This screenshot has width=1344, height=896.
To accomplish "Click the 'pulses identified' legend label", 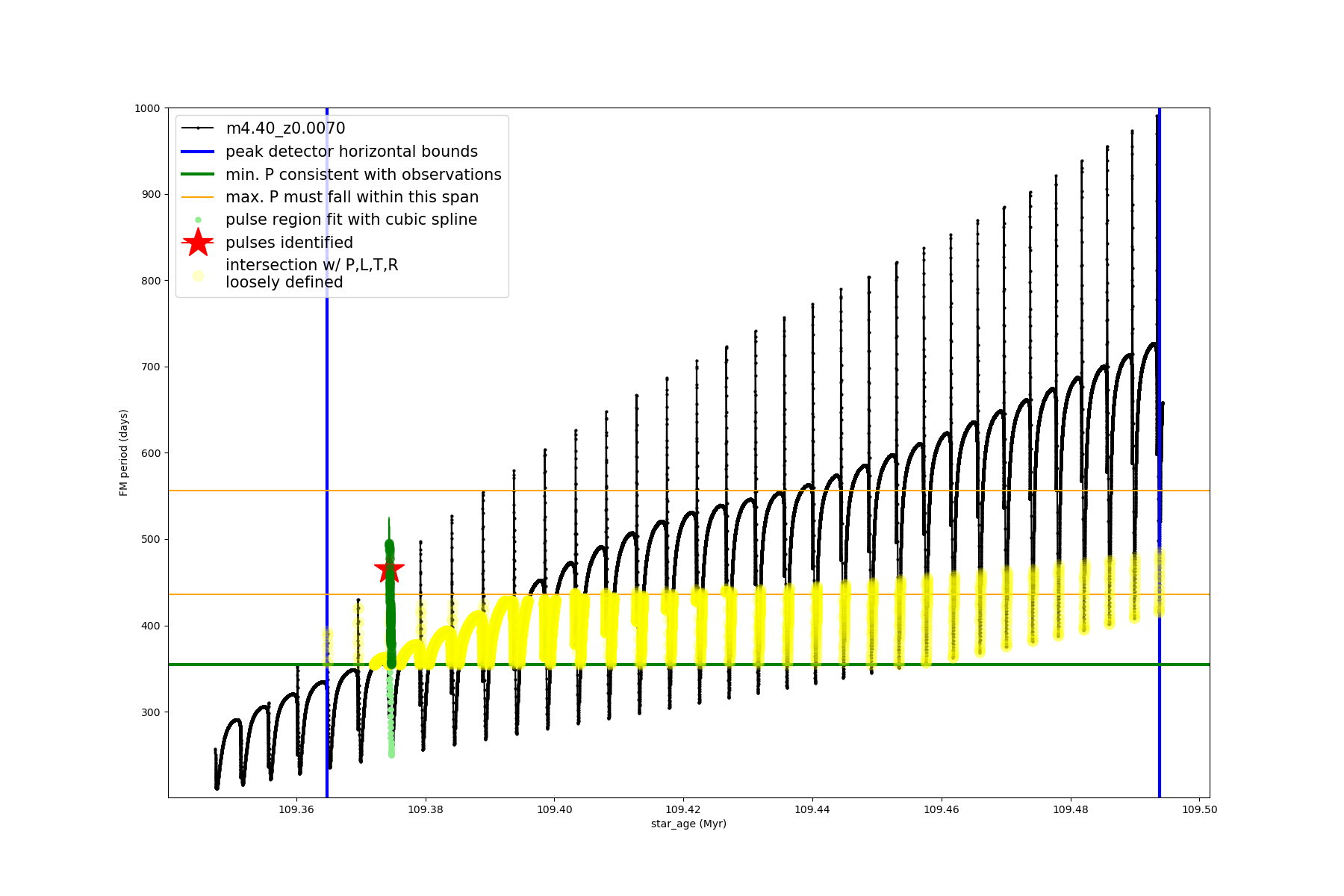I will coord(289,243).
